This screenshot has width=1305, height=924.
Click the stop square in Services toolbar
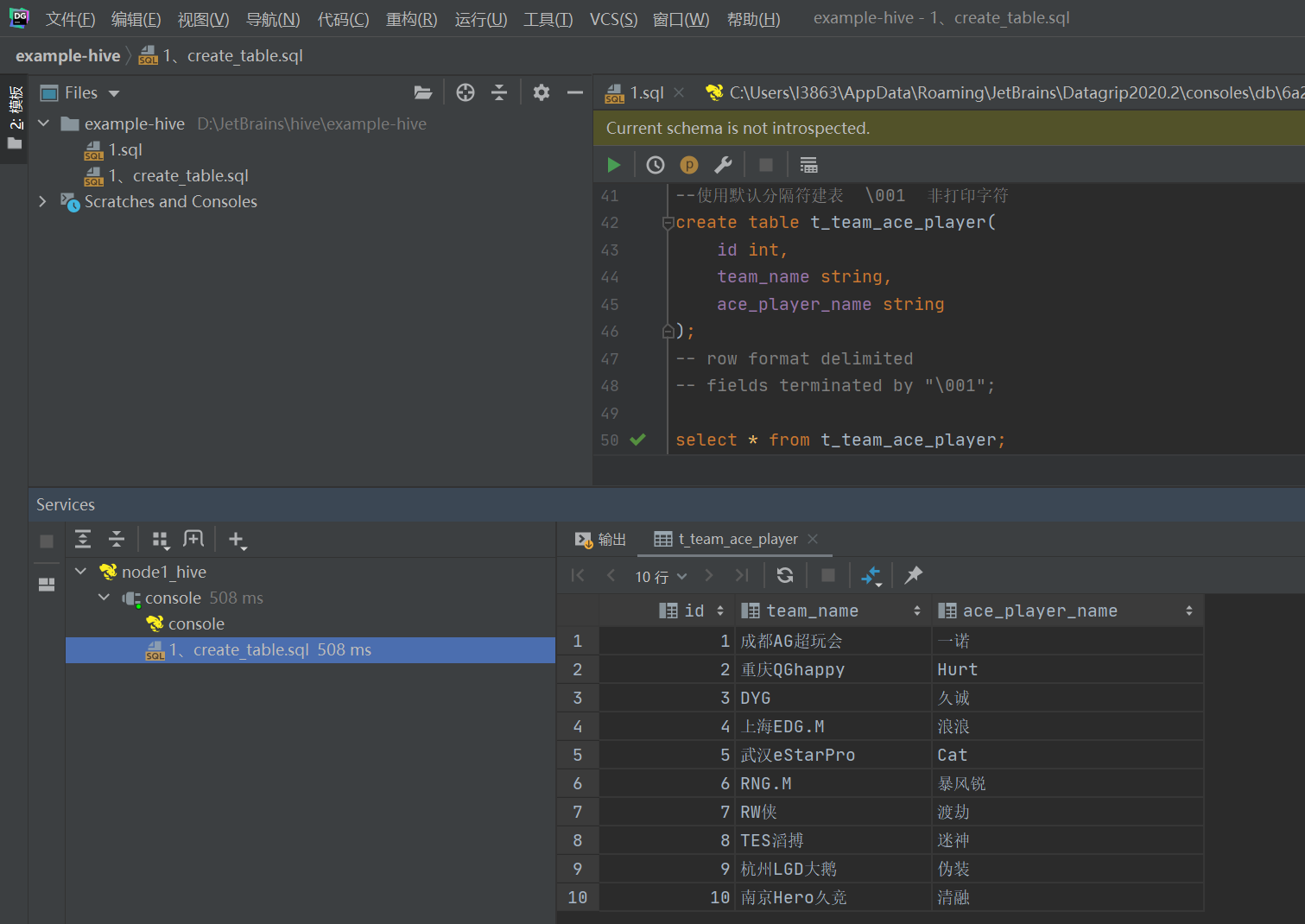(47, 541)
